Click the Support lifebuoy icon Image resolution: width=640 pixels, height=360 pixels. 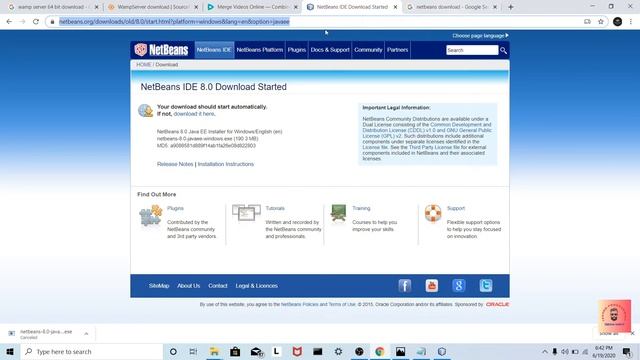coord(433,213)
